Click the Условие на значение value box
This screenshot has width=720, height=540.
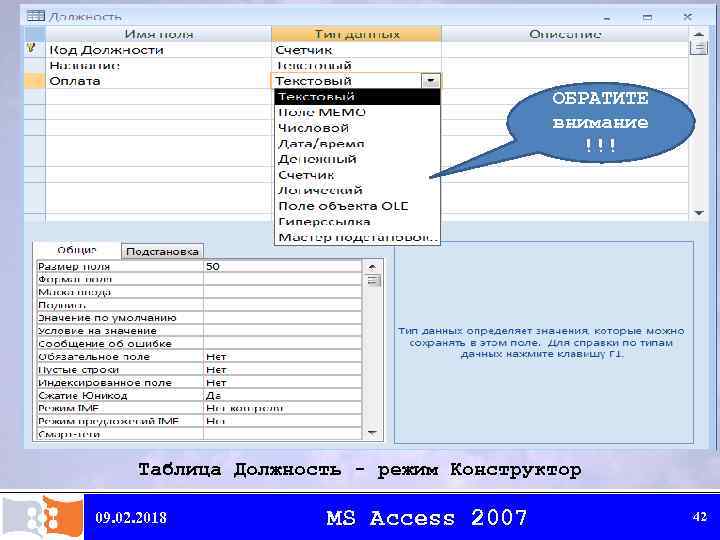282,331
